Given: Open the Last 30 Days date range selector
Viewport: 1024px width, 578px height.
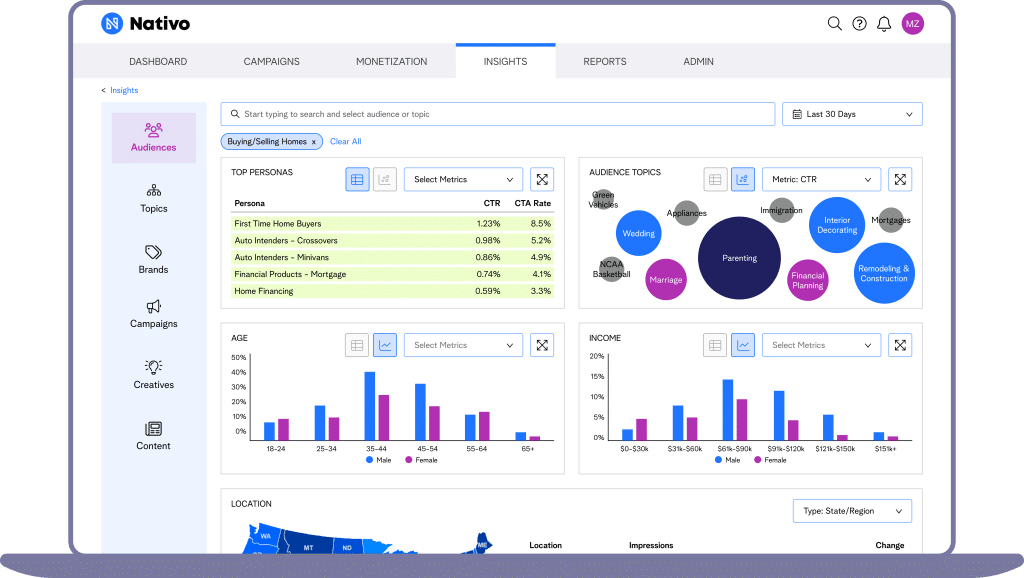Looking at the screenshot, I should point(852,114).
